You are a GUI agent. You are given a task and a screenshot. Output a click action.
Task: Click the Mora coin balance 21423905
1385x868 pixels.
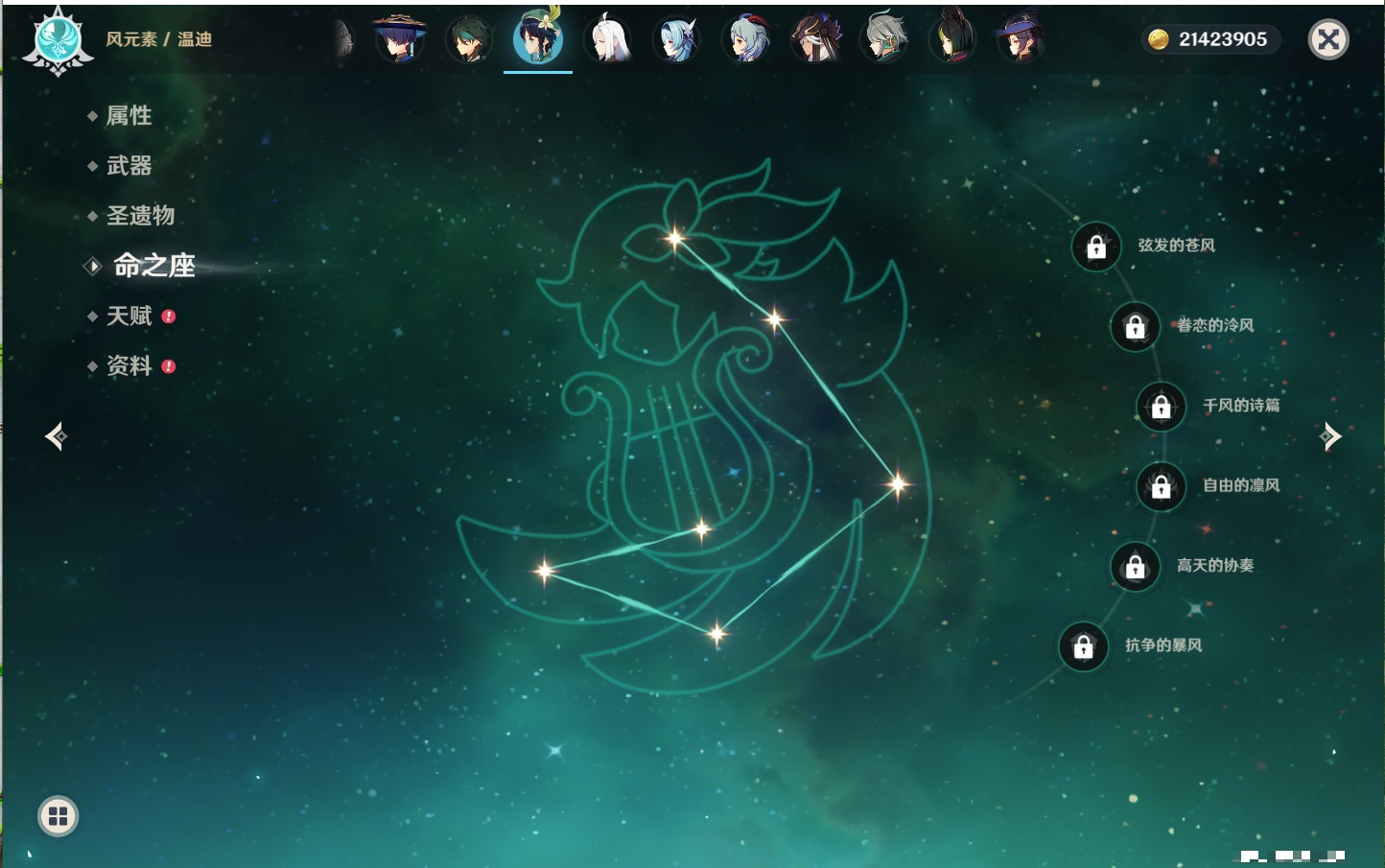tap(1211, 39)
